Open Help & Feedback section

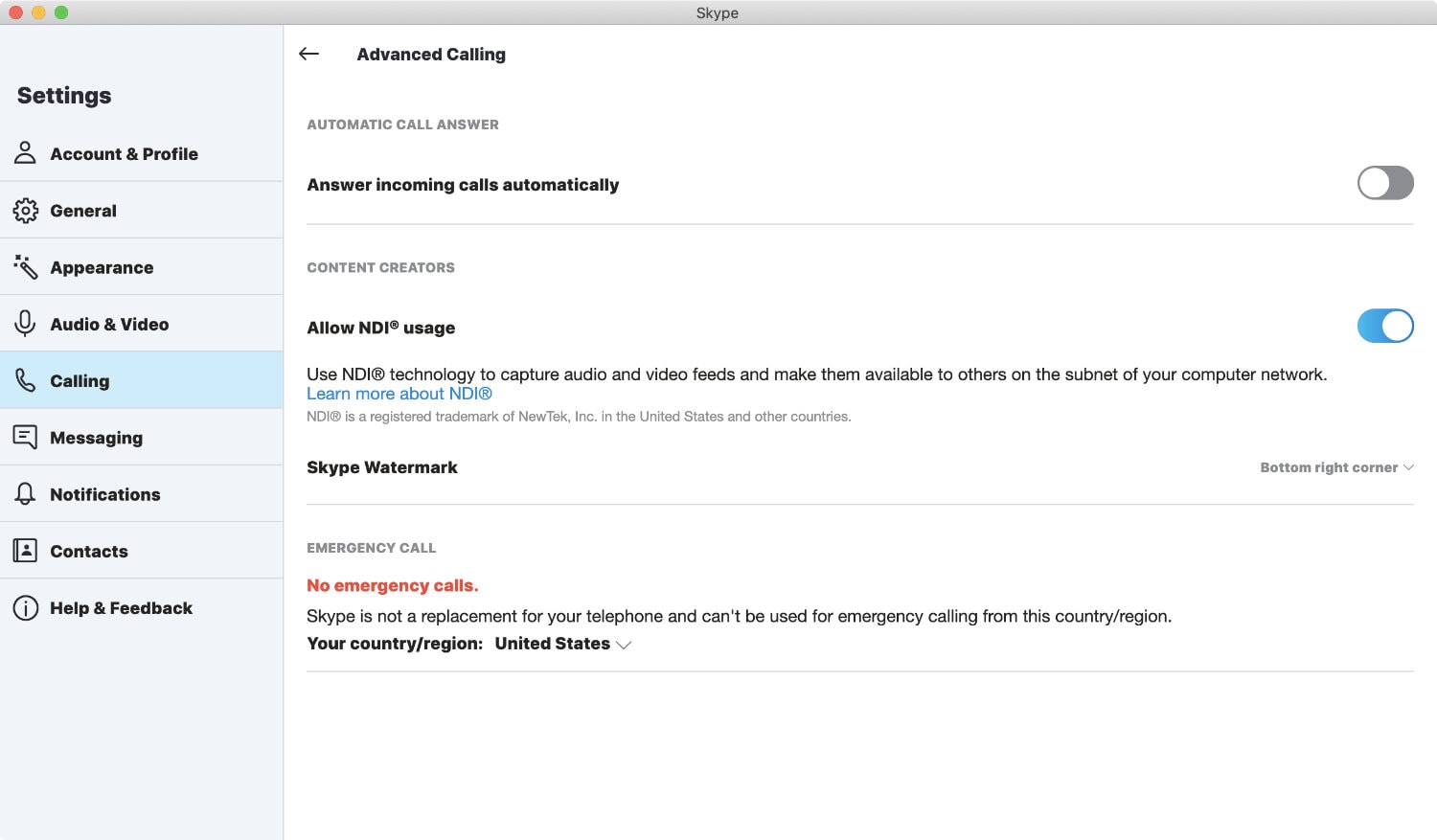[142, 607]
